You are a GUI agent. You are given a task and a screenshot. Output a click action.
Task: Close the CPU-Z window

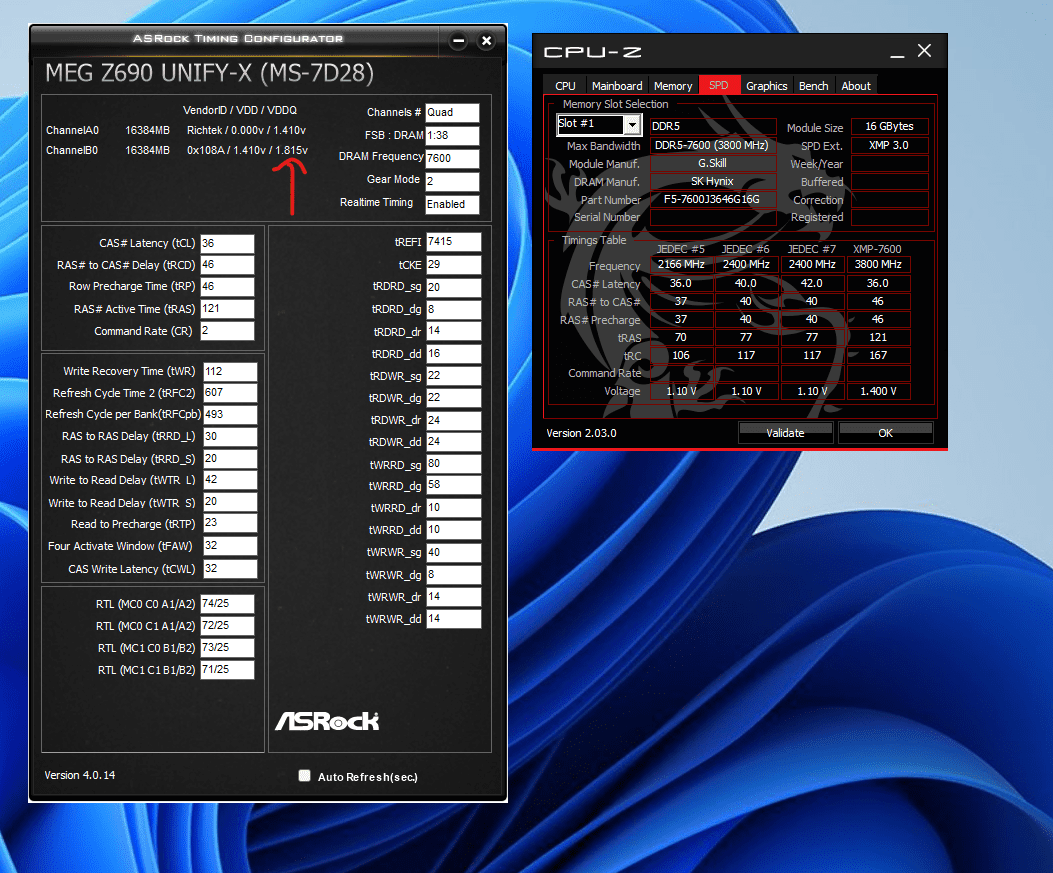(925, 51)
